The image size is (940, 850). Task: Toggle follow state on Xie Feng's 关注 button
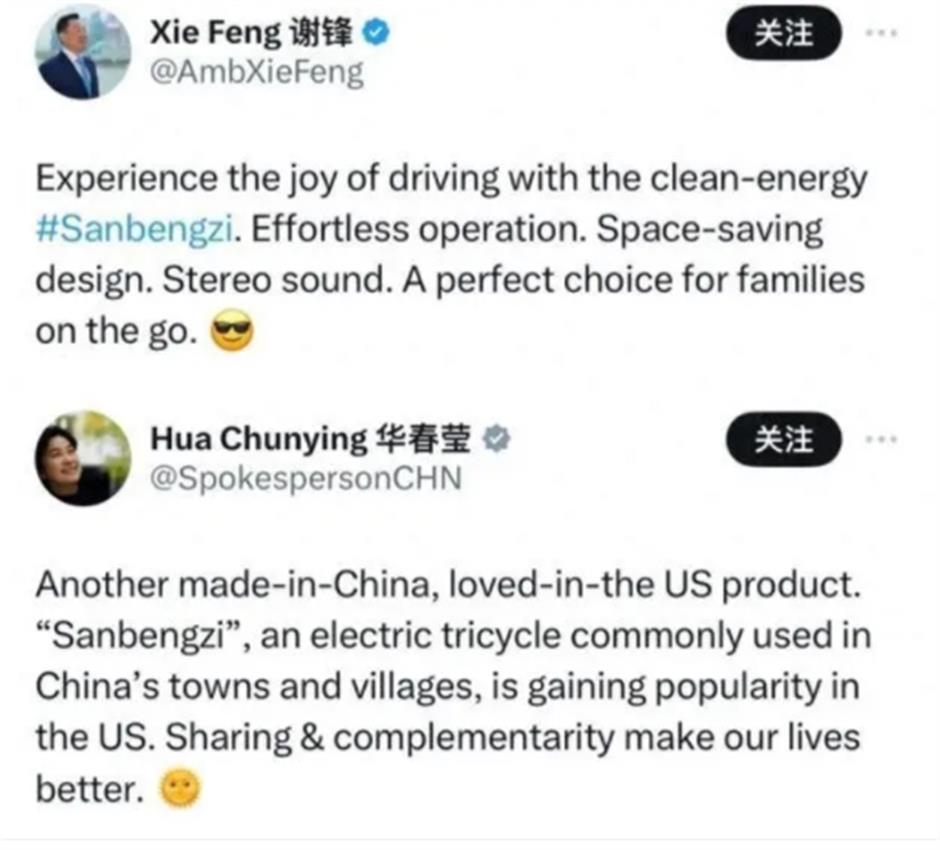786,33
